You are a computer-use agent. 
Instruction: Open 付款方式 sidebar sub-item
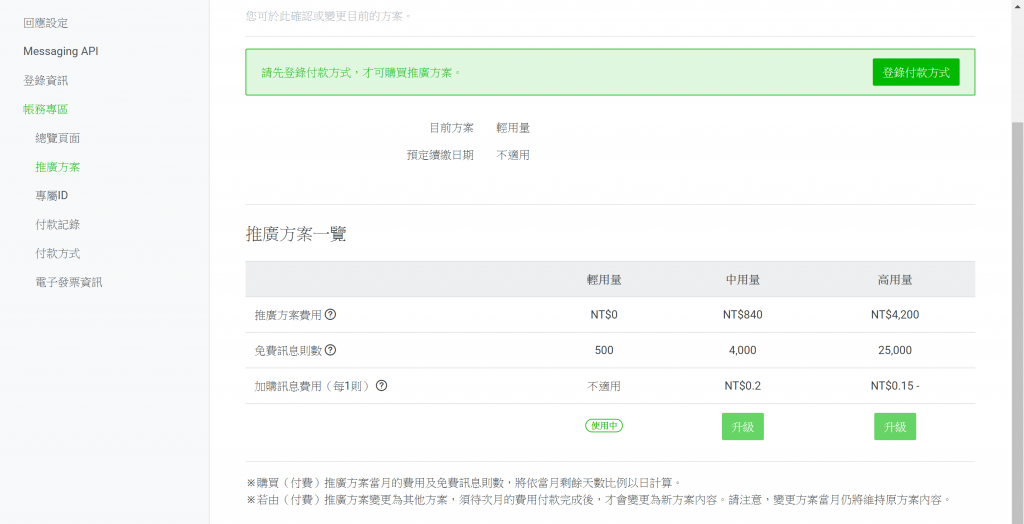pos(58,254)
